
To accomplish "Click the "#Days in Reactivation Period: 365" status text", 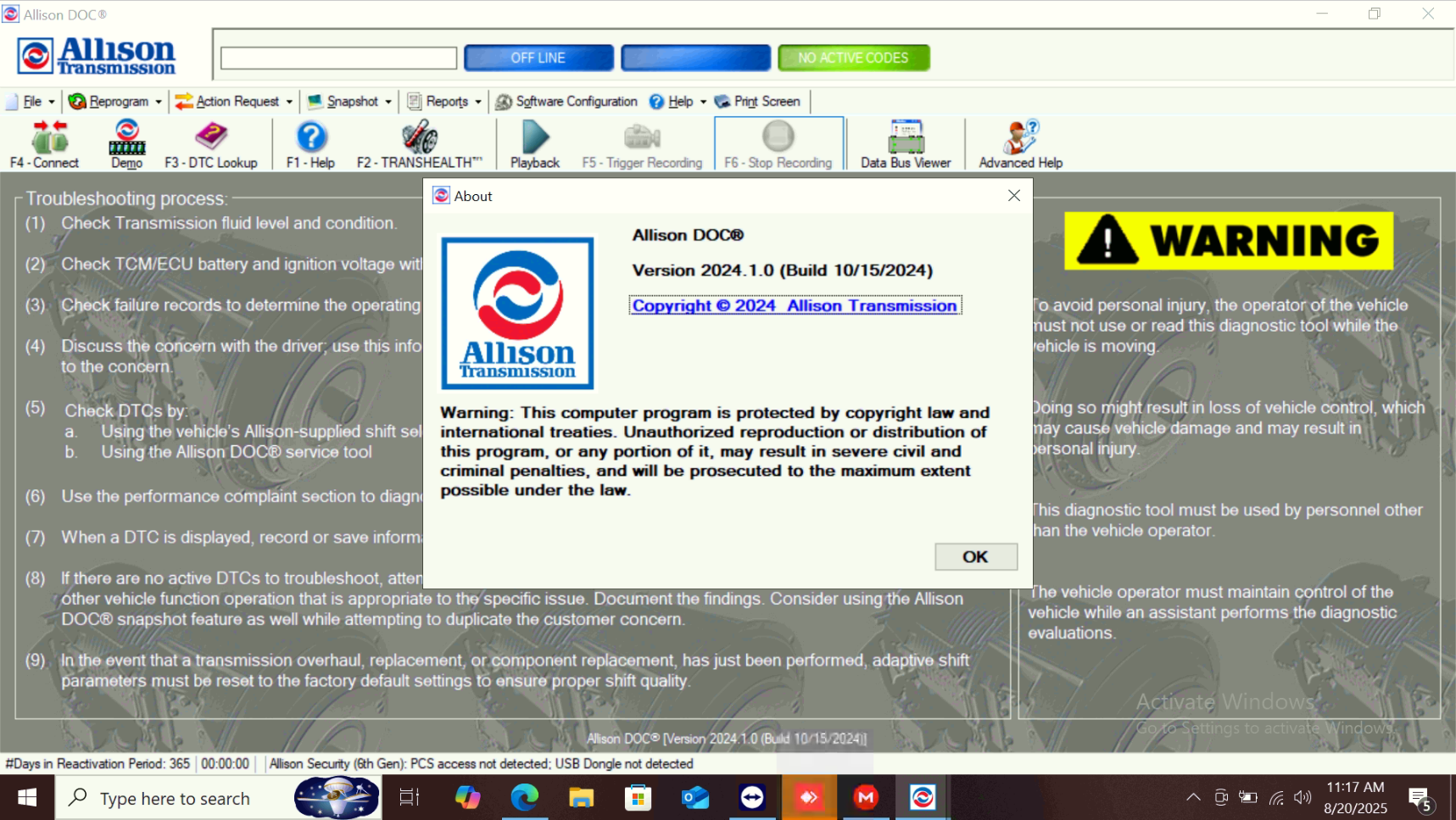I will coord(98,764).
